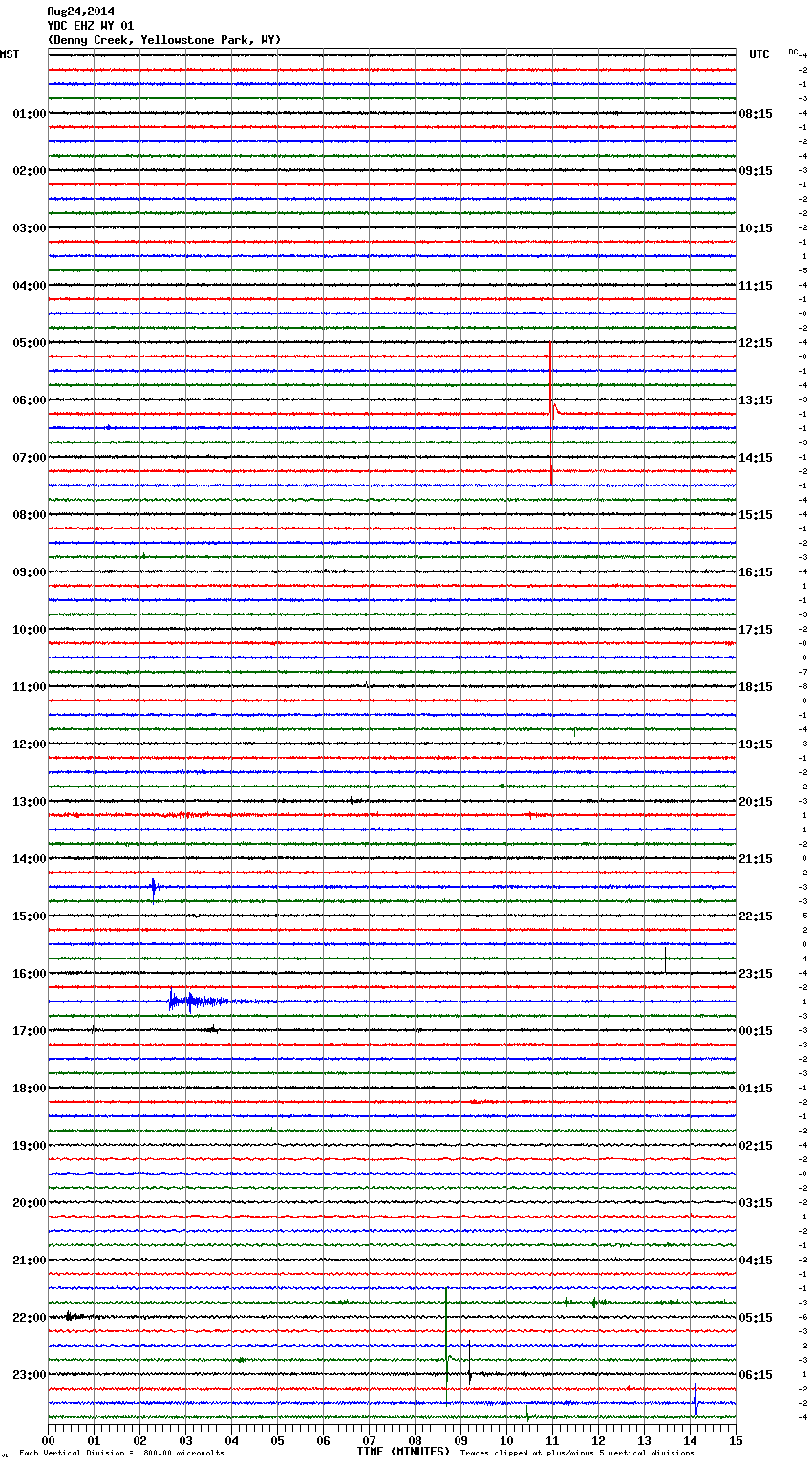The image size is (812, 1466).
Task: Click the '01:00' MST time label
Action: (29, 114)
